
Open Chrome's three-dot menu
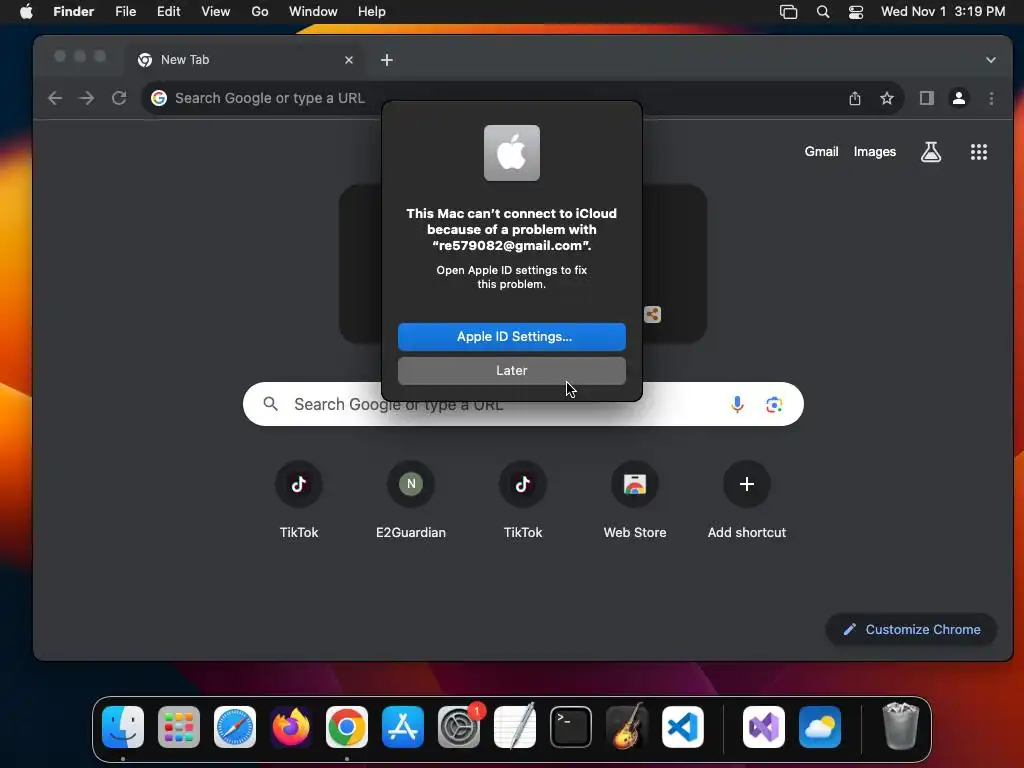tap(991, 98)
